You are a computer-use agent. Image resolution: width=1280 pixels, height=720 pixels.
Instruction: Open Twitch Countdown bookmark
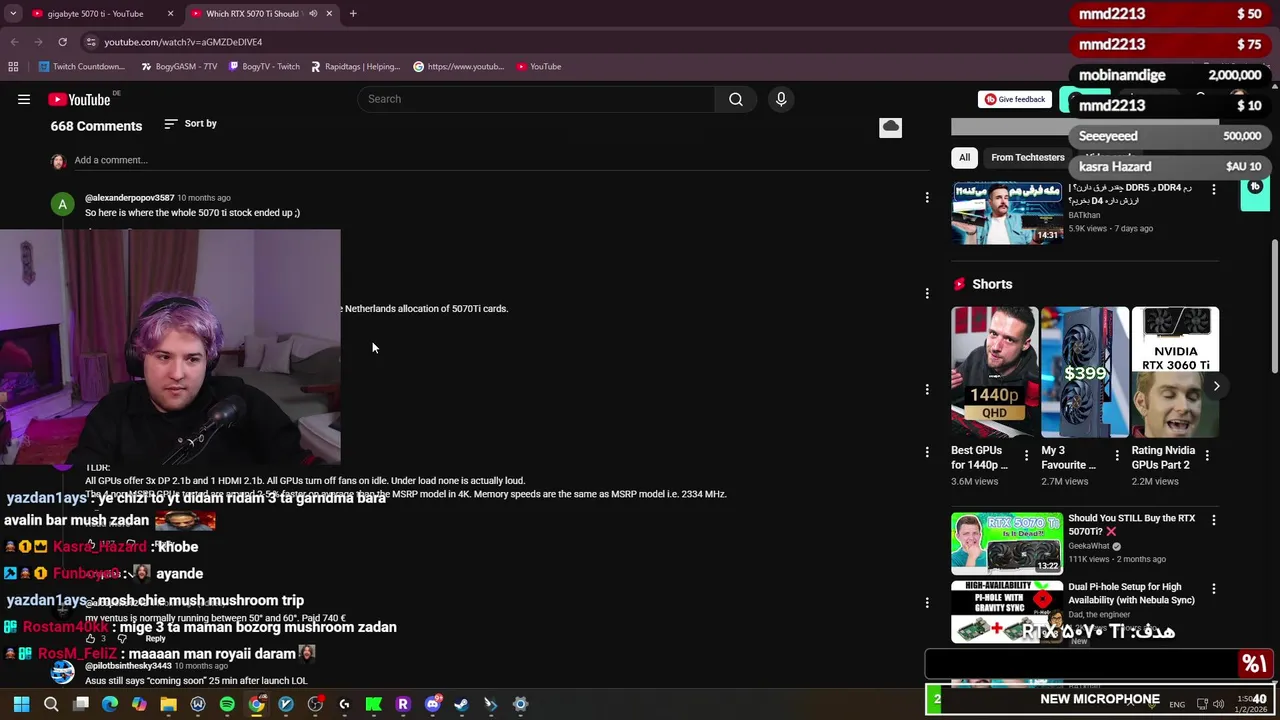click(82, 67)
